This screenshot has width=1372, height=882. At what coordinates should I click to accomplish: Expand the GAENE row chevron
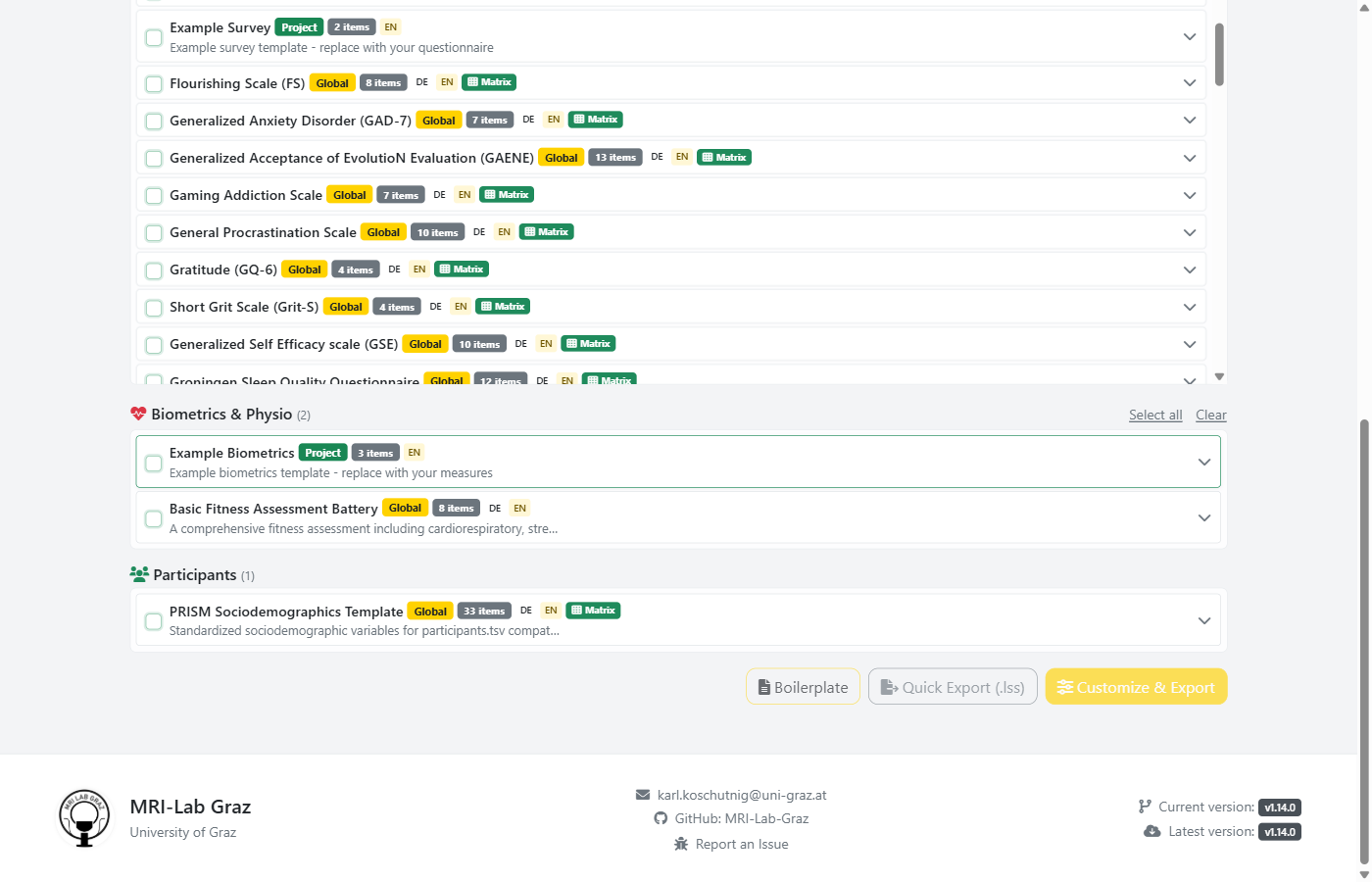(1190, 158)
